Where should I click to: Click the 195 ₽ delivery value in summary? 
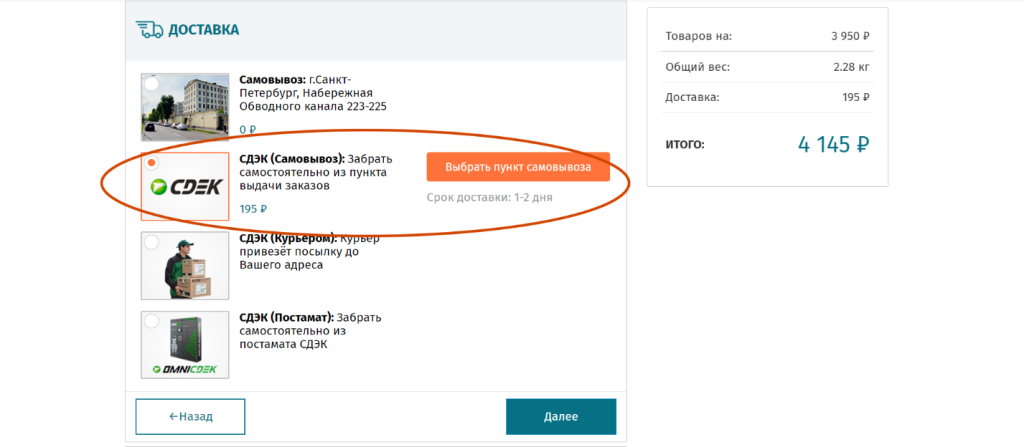pos(856,97)
